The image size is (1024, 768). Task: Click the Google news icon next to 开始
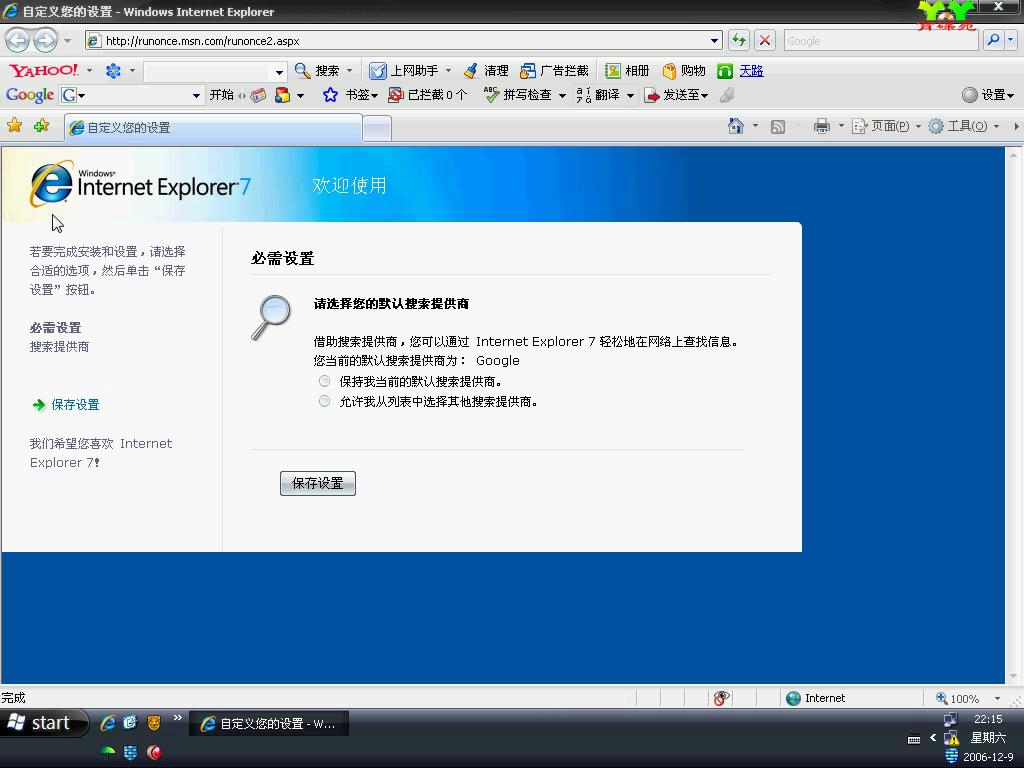tap(259, 95)
